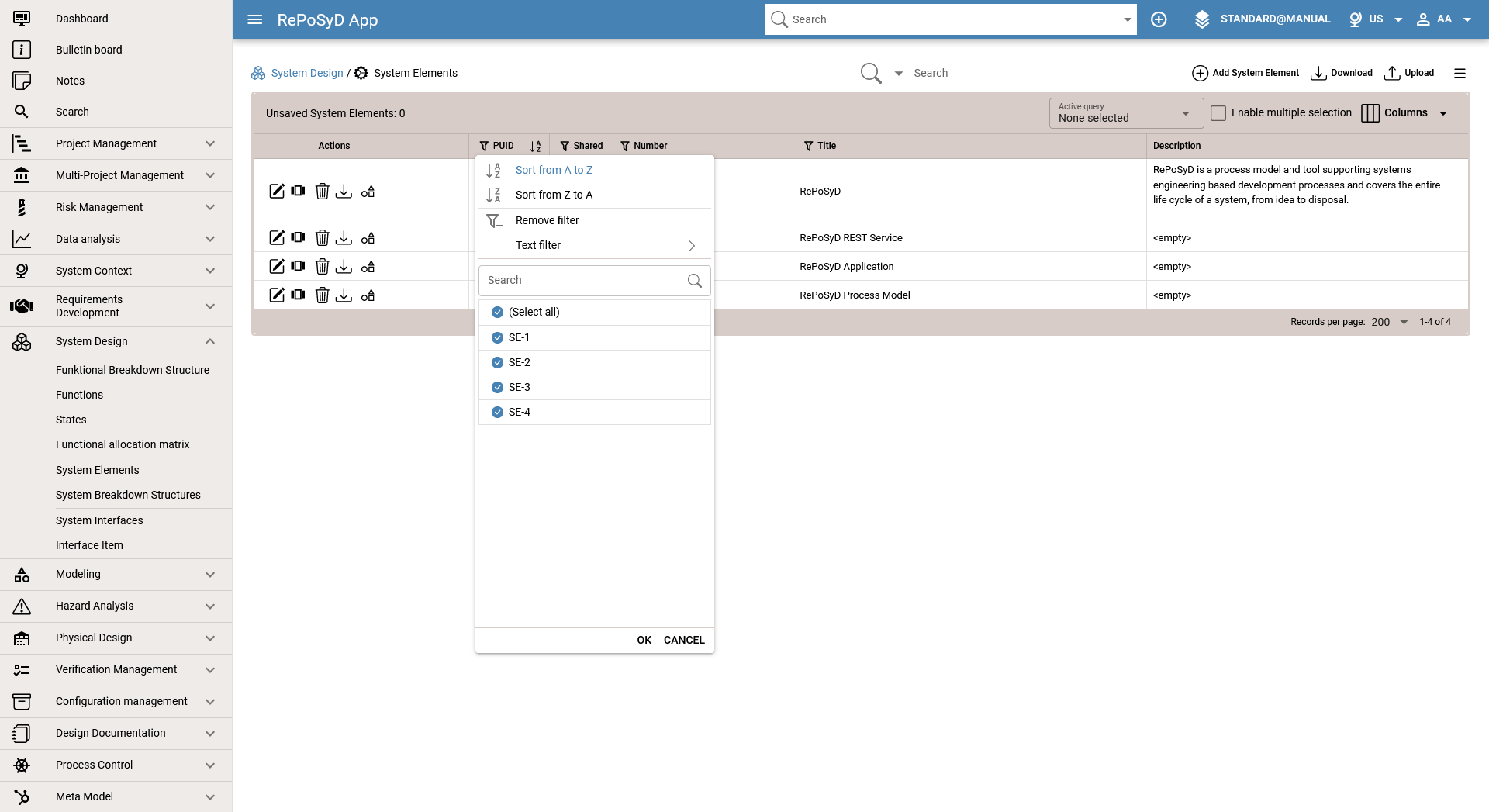Expand the Modeling section
This screenshot has height=812, width=1489.
click(210, 575)
